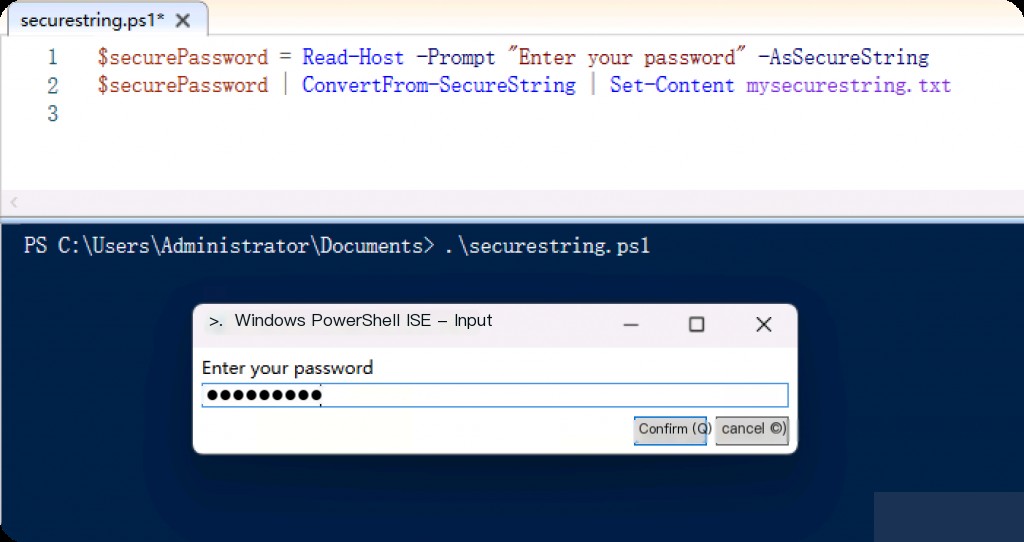Click the .\securestring.ps1 command in the console
This screenshot has height=542, width=1024.
tap(547, 246)
